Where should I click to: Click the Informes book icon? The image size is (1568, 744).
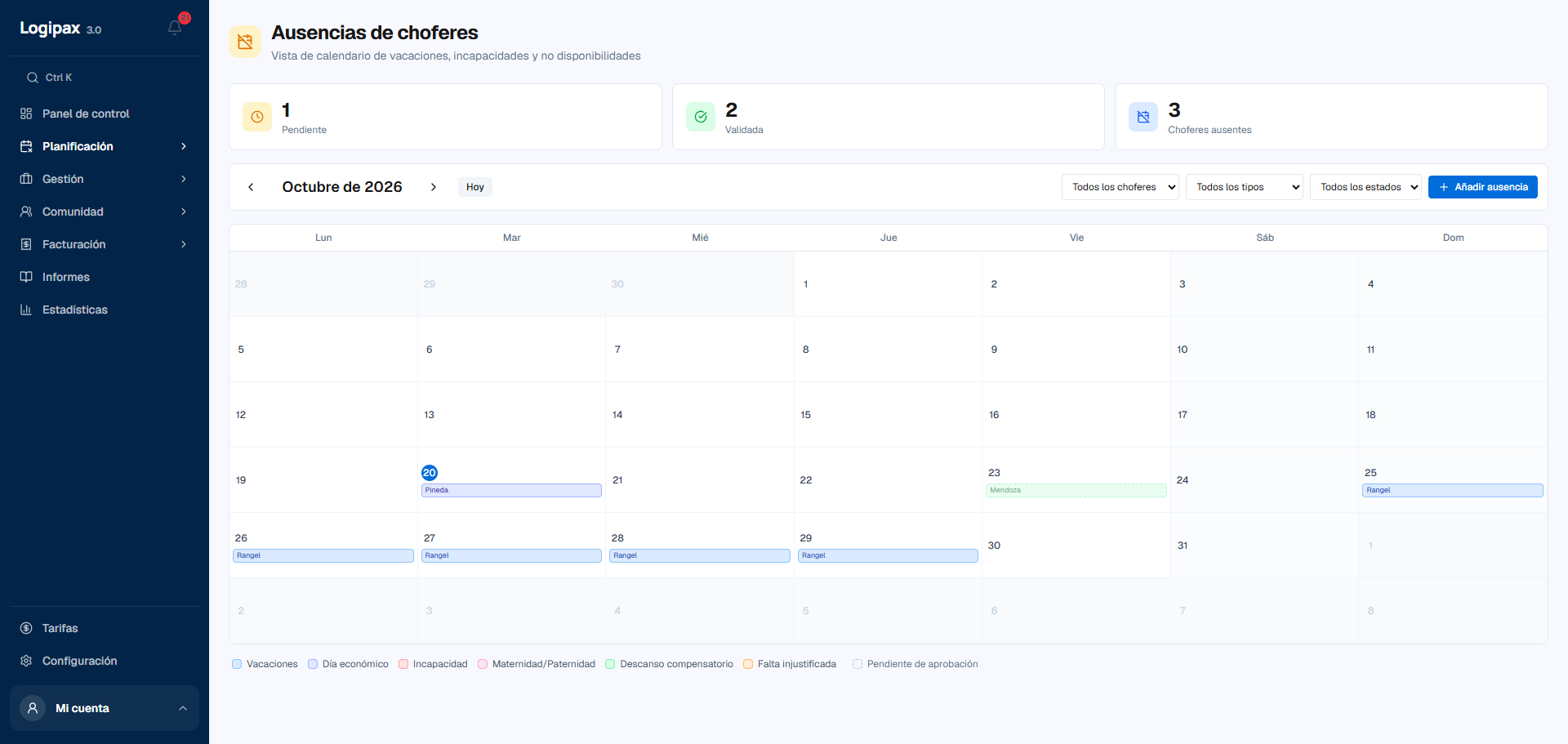[26, 277]
